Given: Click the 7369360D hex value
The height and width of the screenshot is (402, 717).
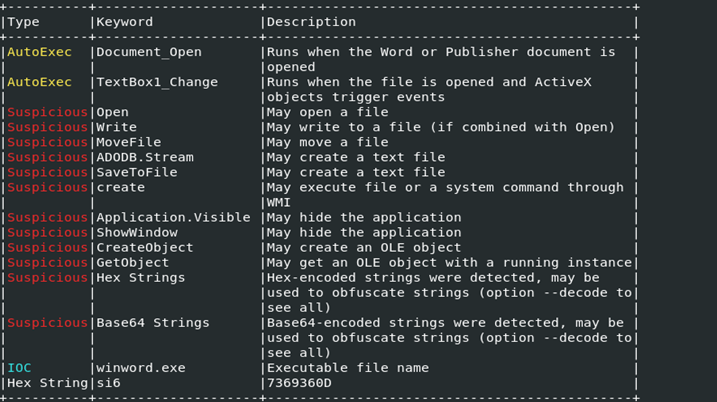Looking at the screenshot, I should (299, 383).
